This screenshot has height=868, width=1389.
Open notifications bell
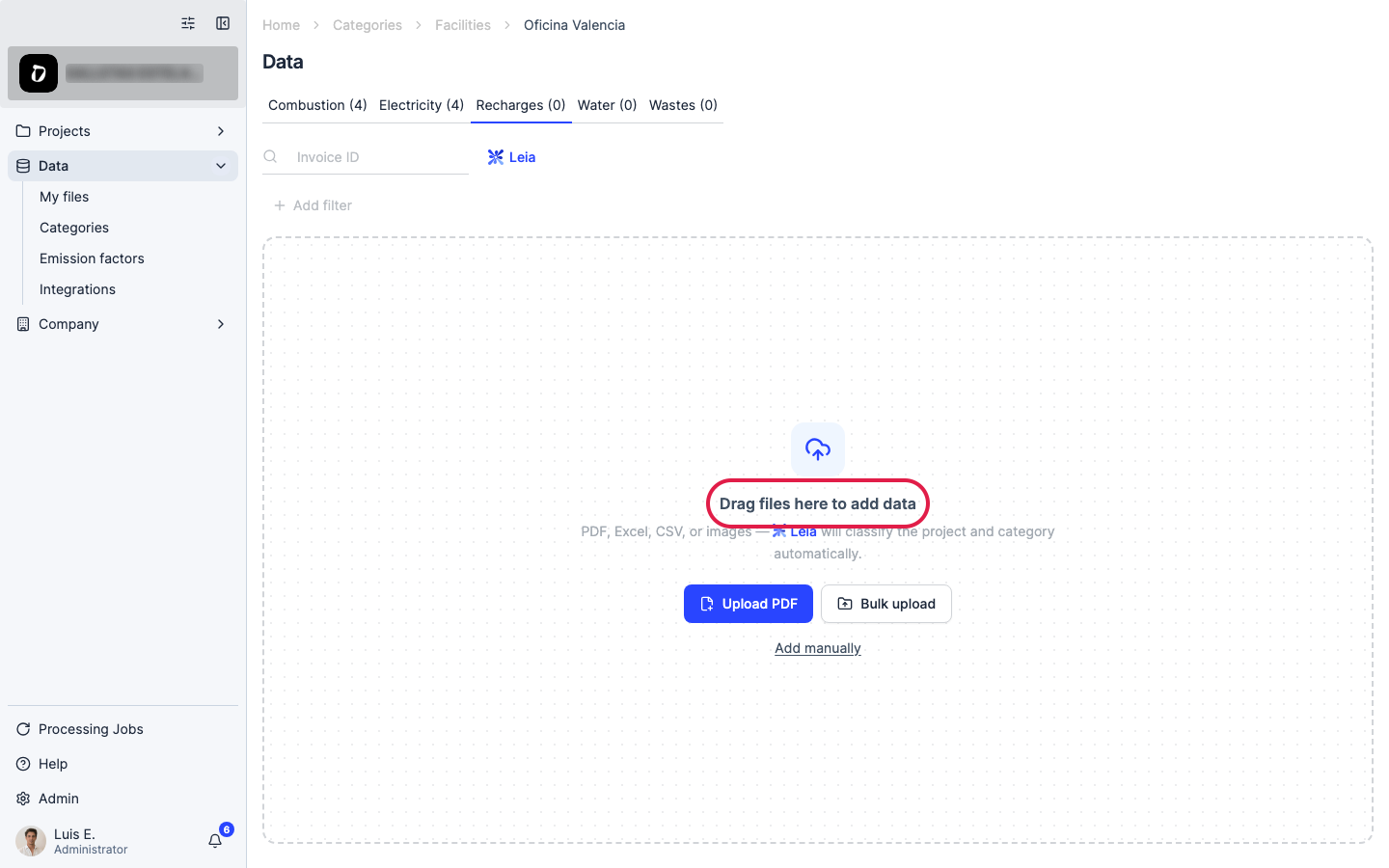pos(215,840)
